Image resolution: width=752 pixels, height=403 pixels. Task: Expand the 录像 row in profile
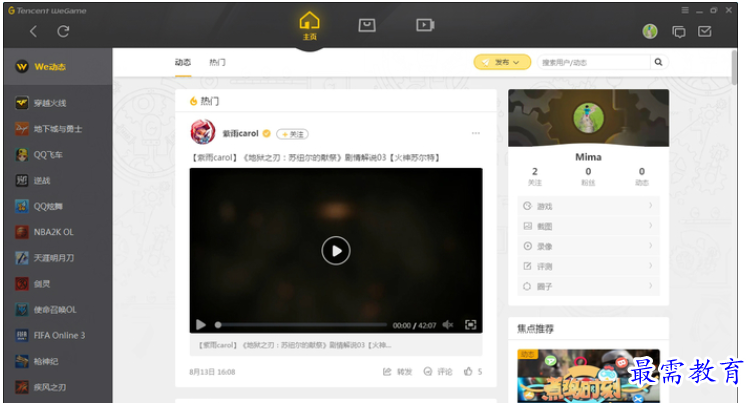(x=588, y=246)
